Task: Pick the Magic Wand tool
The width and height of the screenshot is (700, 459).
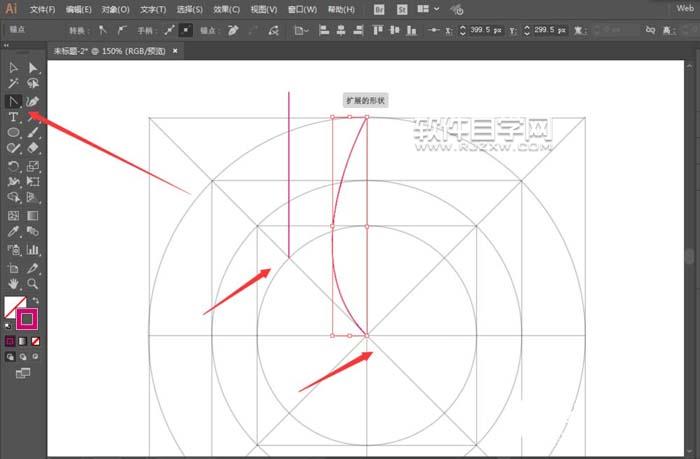Action: coord(14,84)
